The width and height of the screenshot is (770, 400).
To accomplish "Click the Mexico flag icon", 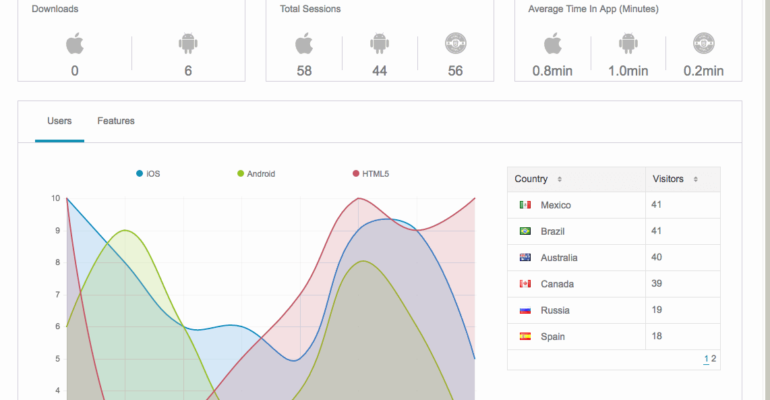I will click(525, 205).
